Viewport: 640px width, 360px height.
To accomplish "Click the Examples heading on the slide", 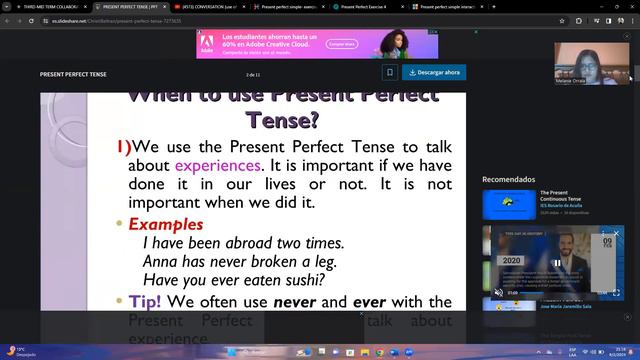I will 166,224.
